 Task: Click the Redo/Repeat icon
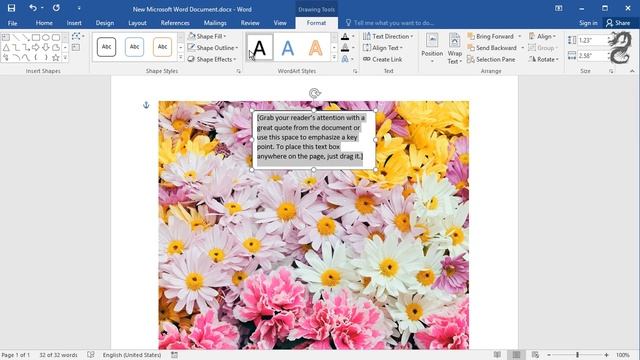[x=56, y=8]
